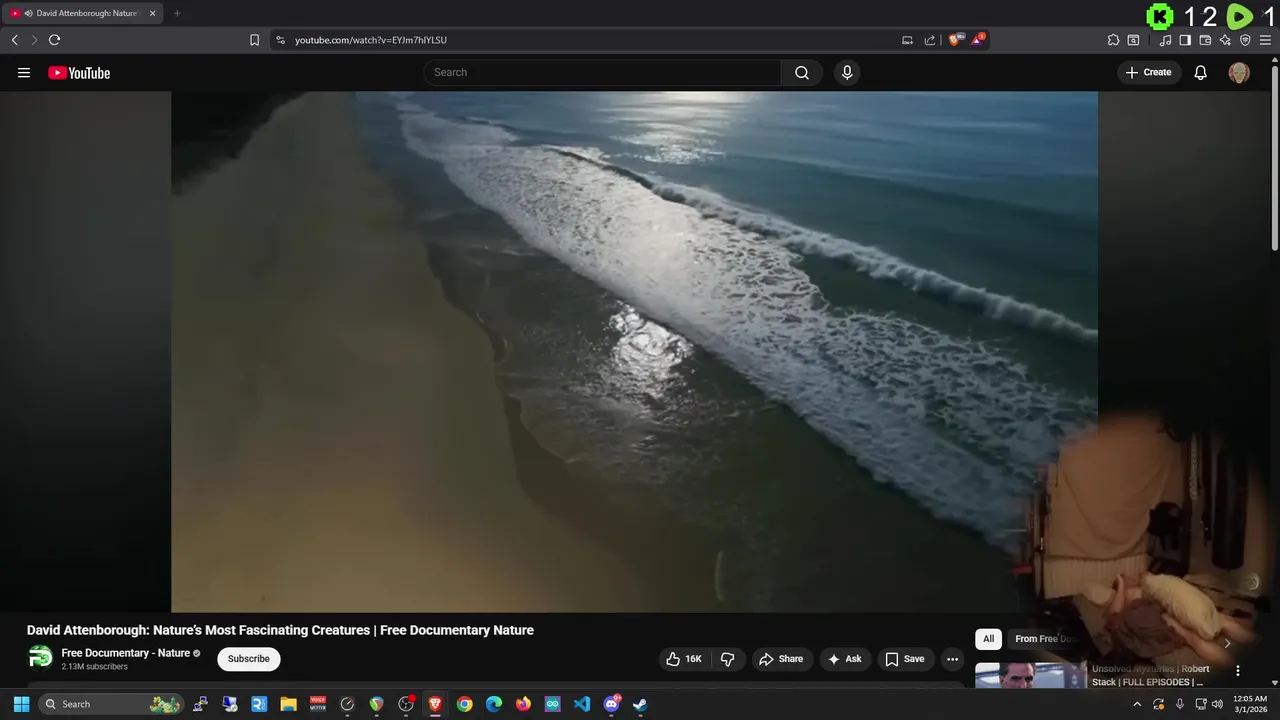Focus the YouTube search box

click(x=602, y=72)
